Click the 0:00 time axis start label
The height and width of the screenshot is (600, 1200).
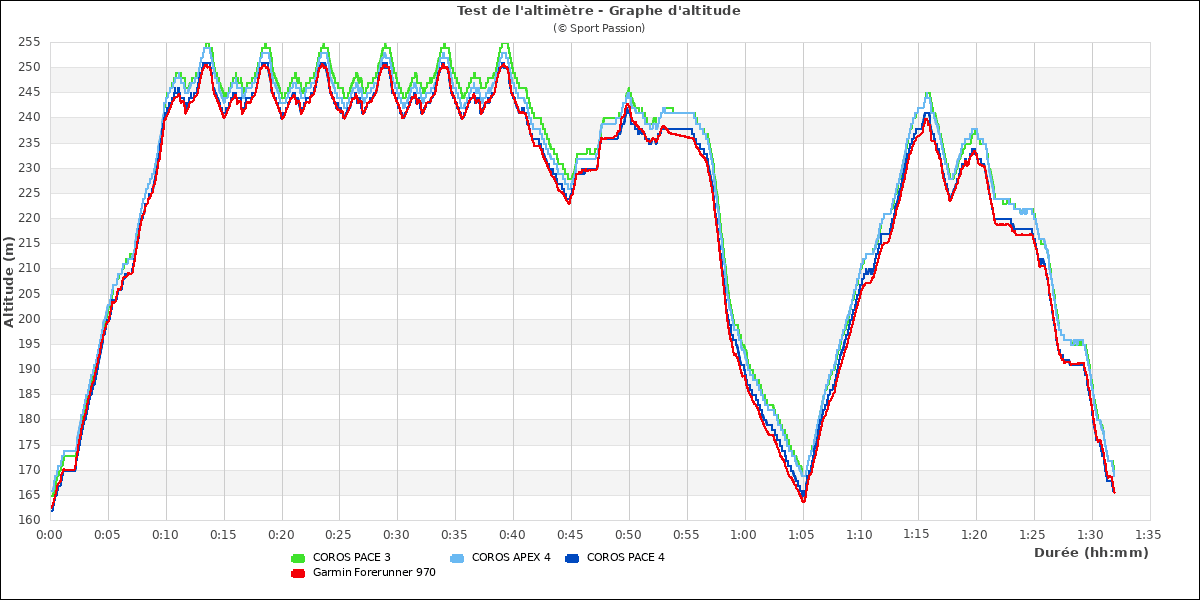pyautogui.click(x=50, y=535)
